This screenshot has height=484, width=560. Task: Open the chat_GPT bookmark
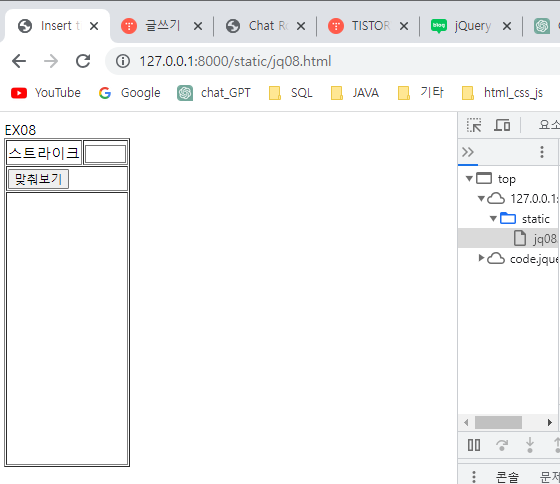click(x=214, y=93)
